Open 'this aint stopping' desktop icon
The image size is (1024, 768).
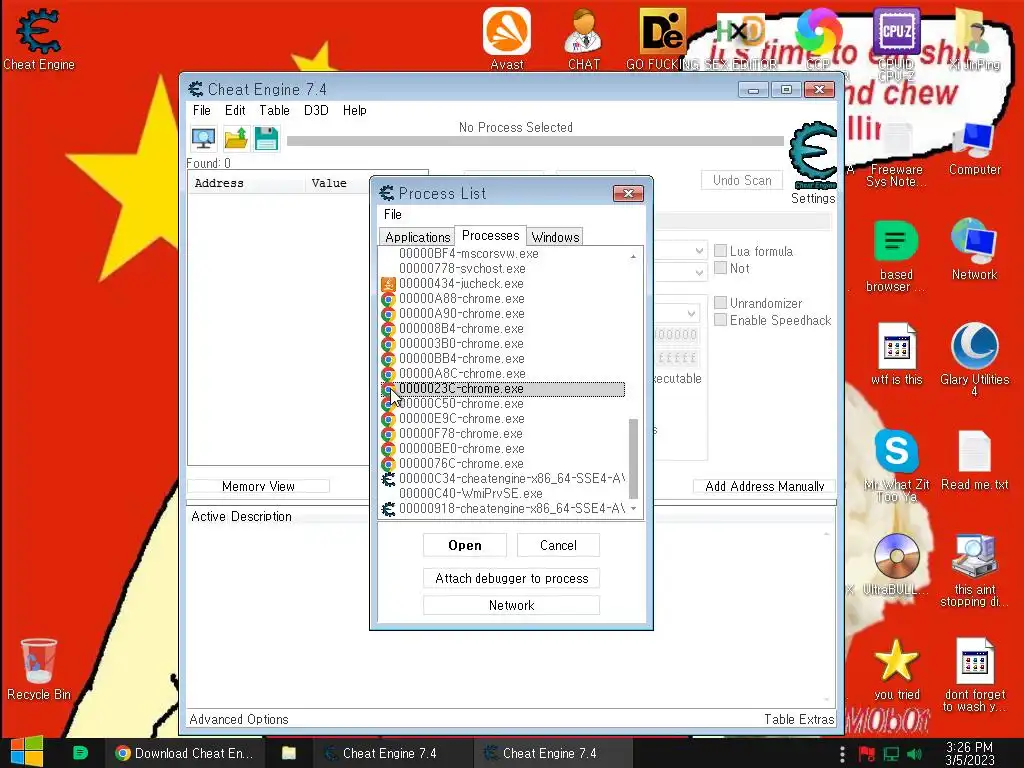coord(974,571)
